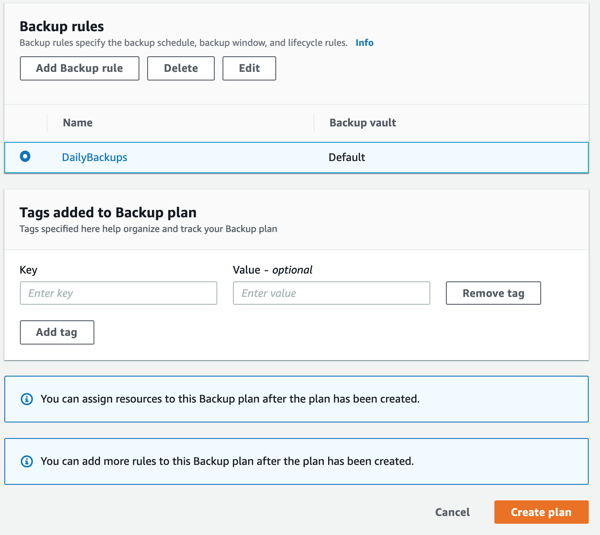
Task: Cancel the backup plan creation
Action: point(452,512)
